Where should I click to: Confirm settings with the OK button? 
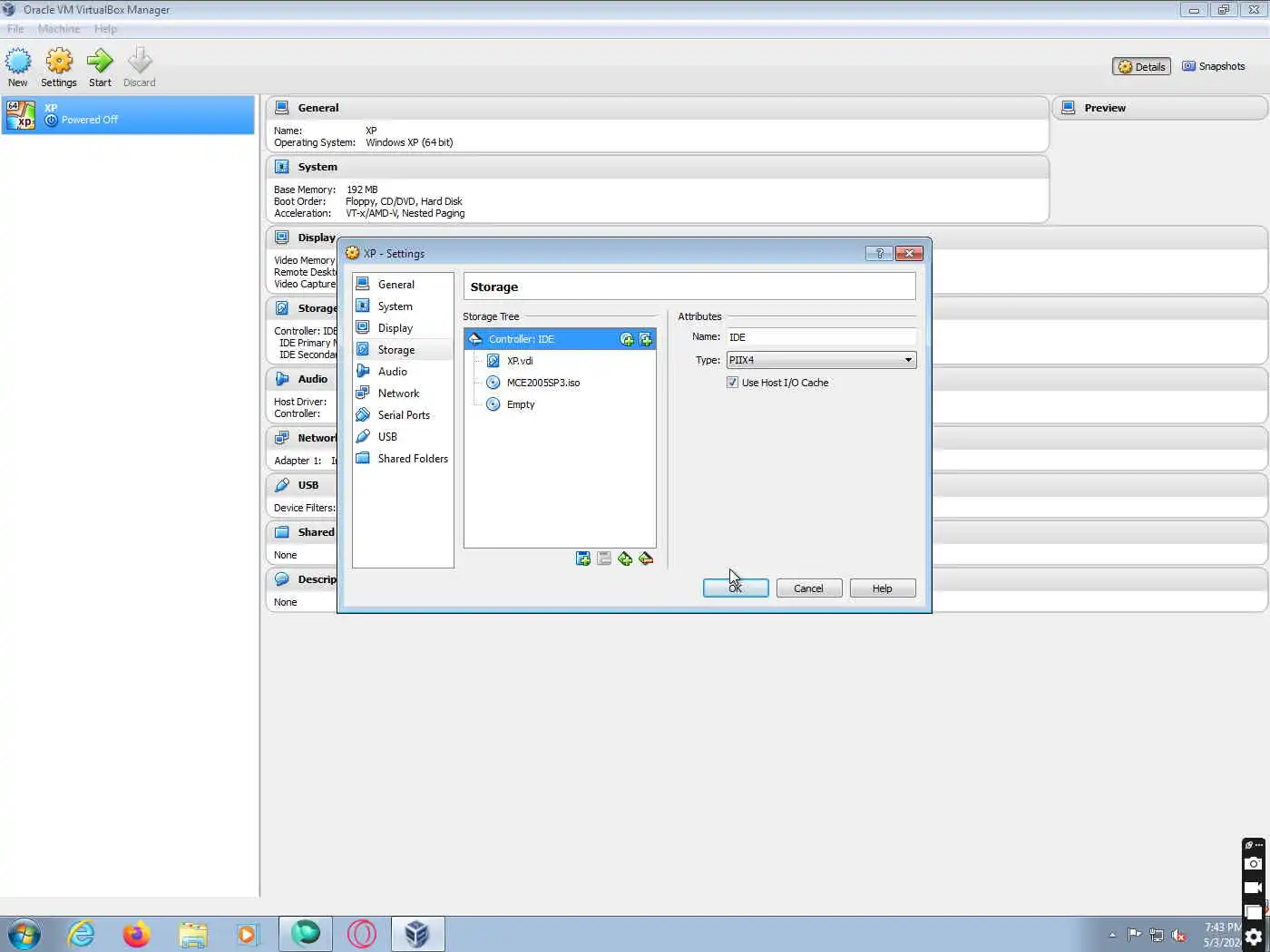coord(736,588)
